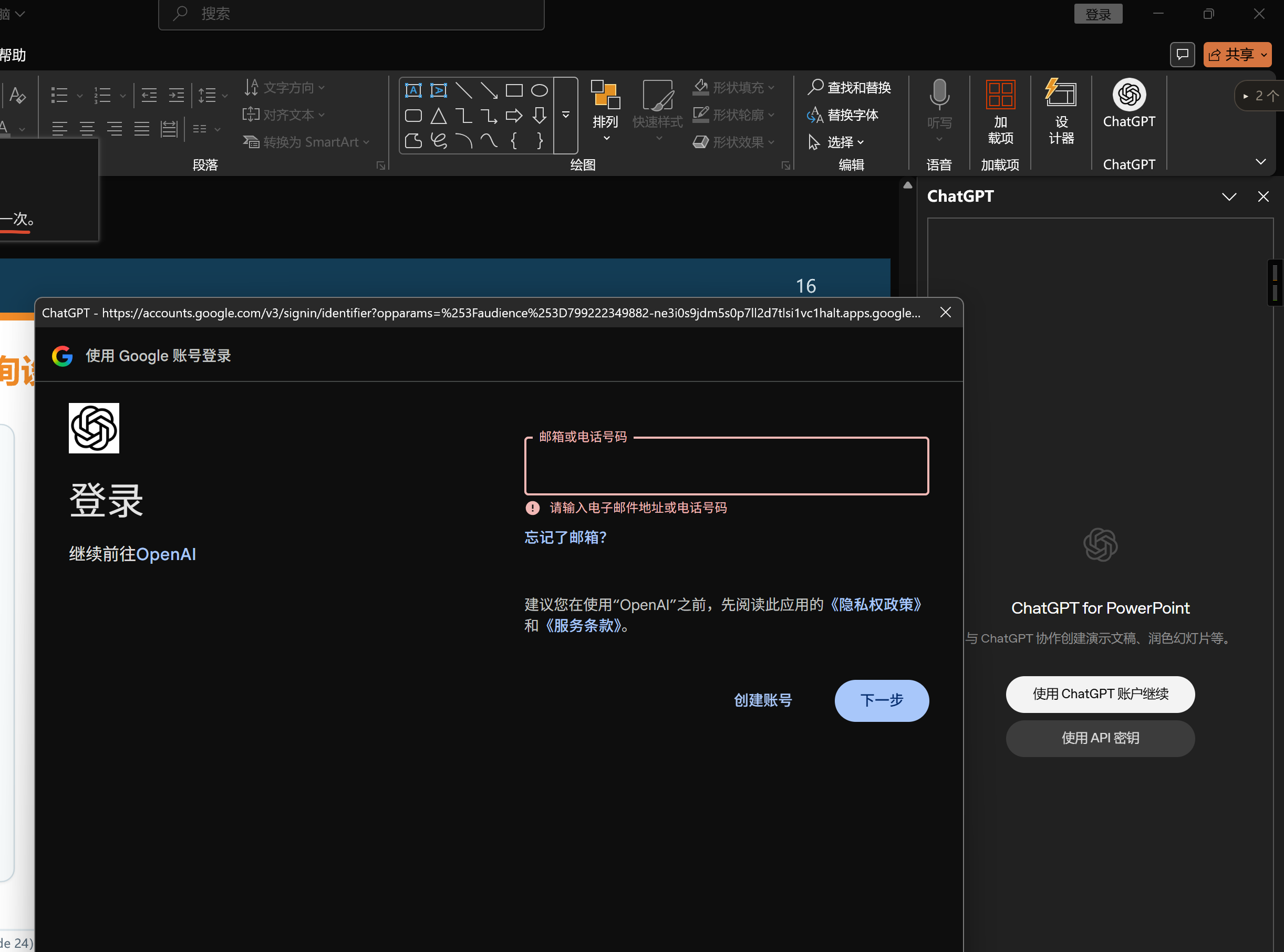Open the Paragraph dialog launcher
This screenshot has height=952, width=1284.
pos(380,166)
